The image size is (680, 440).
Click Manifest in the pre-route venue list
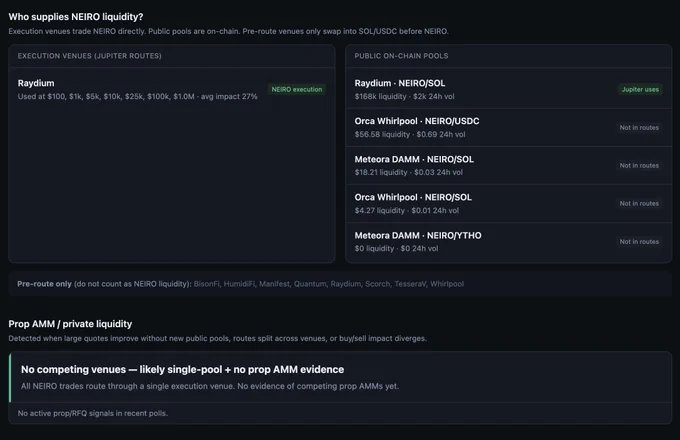[x=274, y=284]
